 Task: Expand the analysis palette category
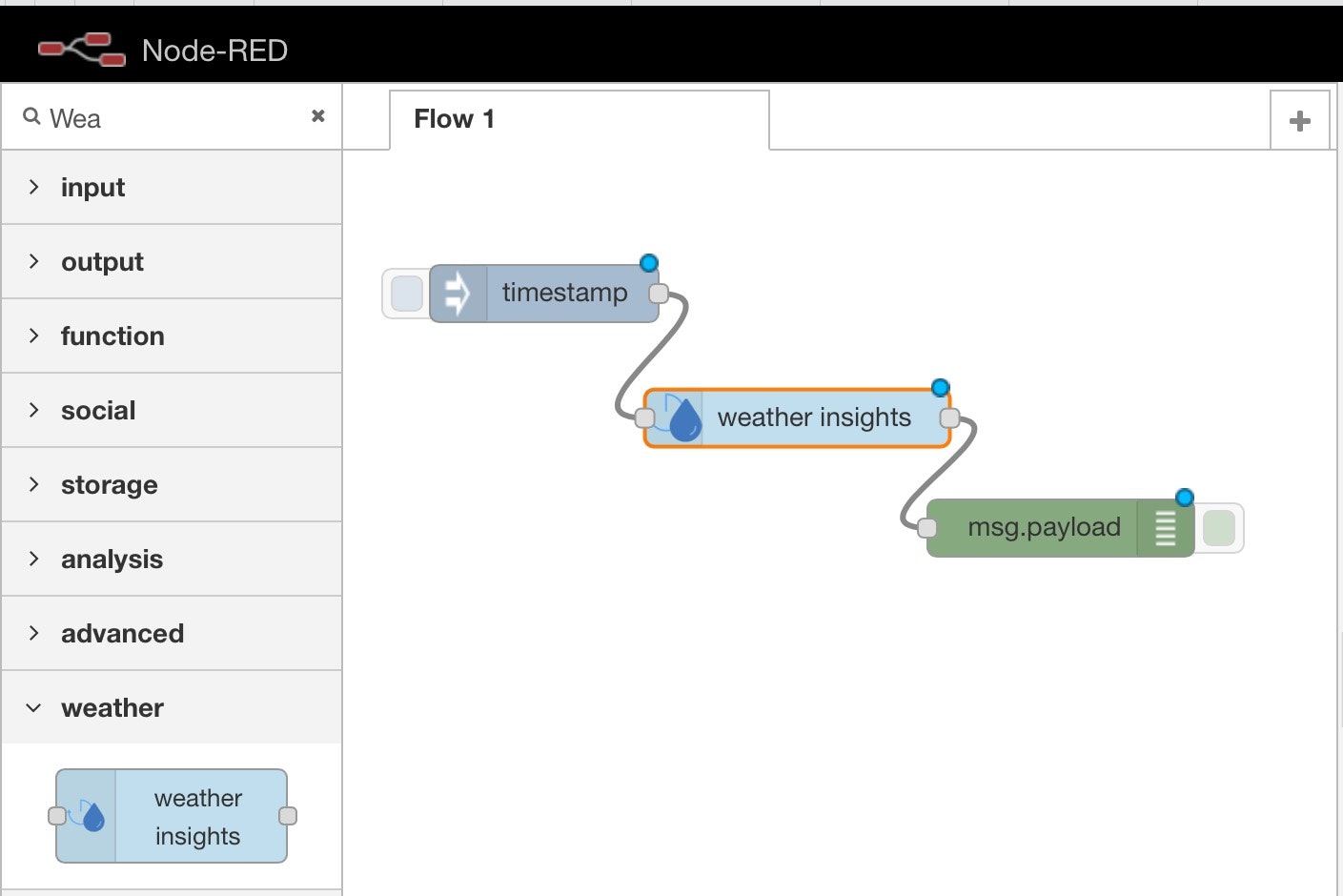click(172, 560)
